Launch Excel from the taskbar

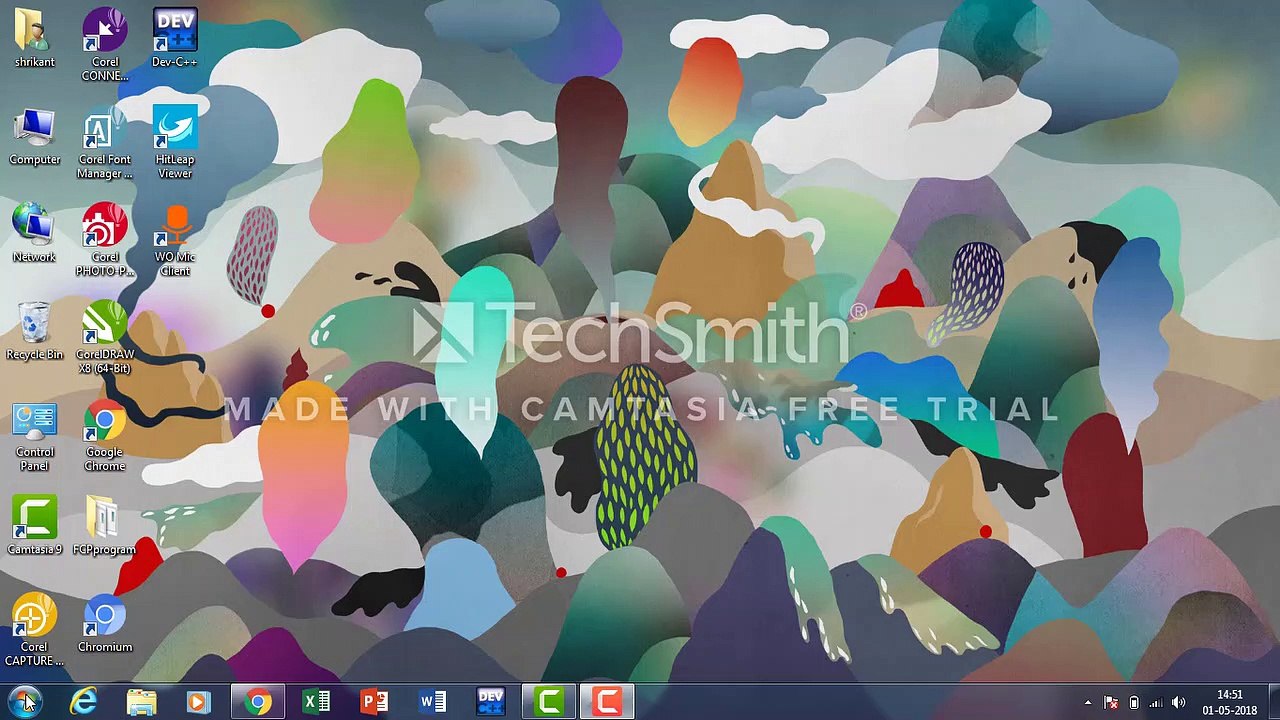tap(316, 702)
